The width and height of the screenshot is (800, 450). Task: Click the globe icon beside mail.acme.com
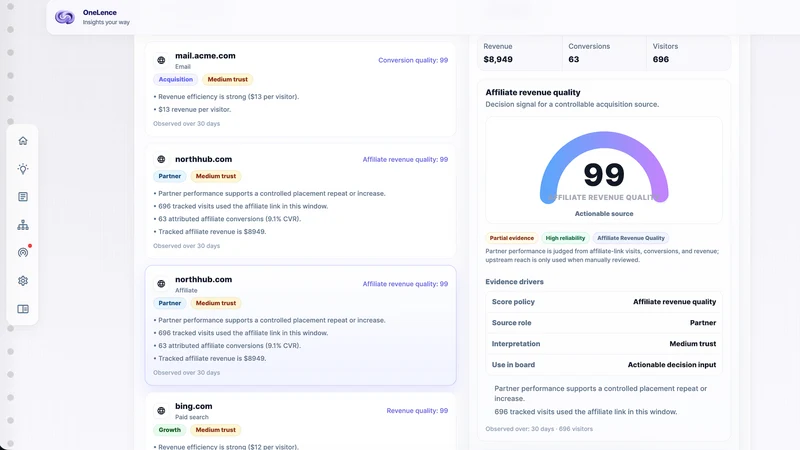(161, 60)
